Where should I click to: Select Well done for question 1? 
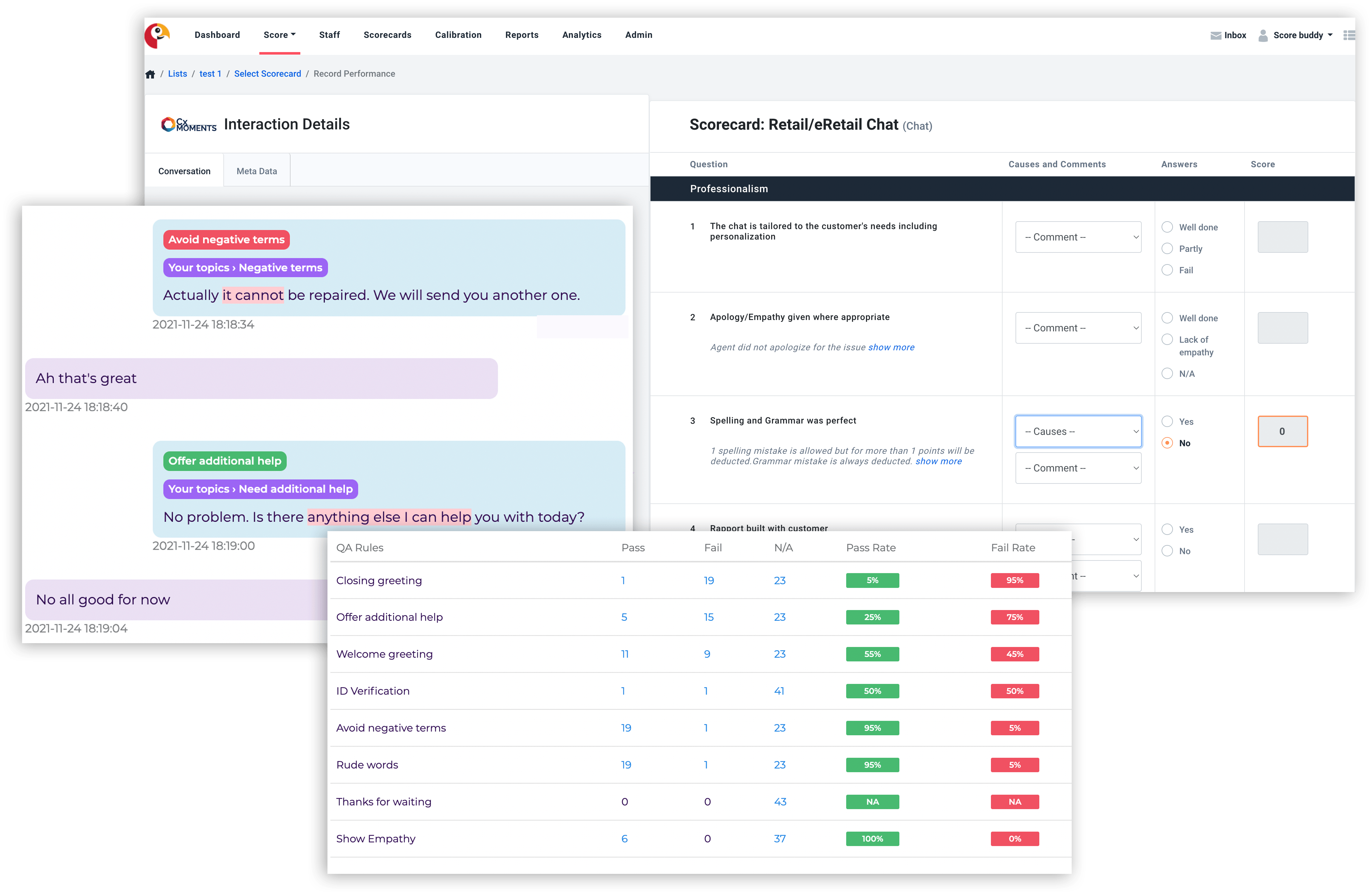1167,227
